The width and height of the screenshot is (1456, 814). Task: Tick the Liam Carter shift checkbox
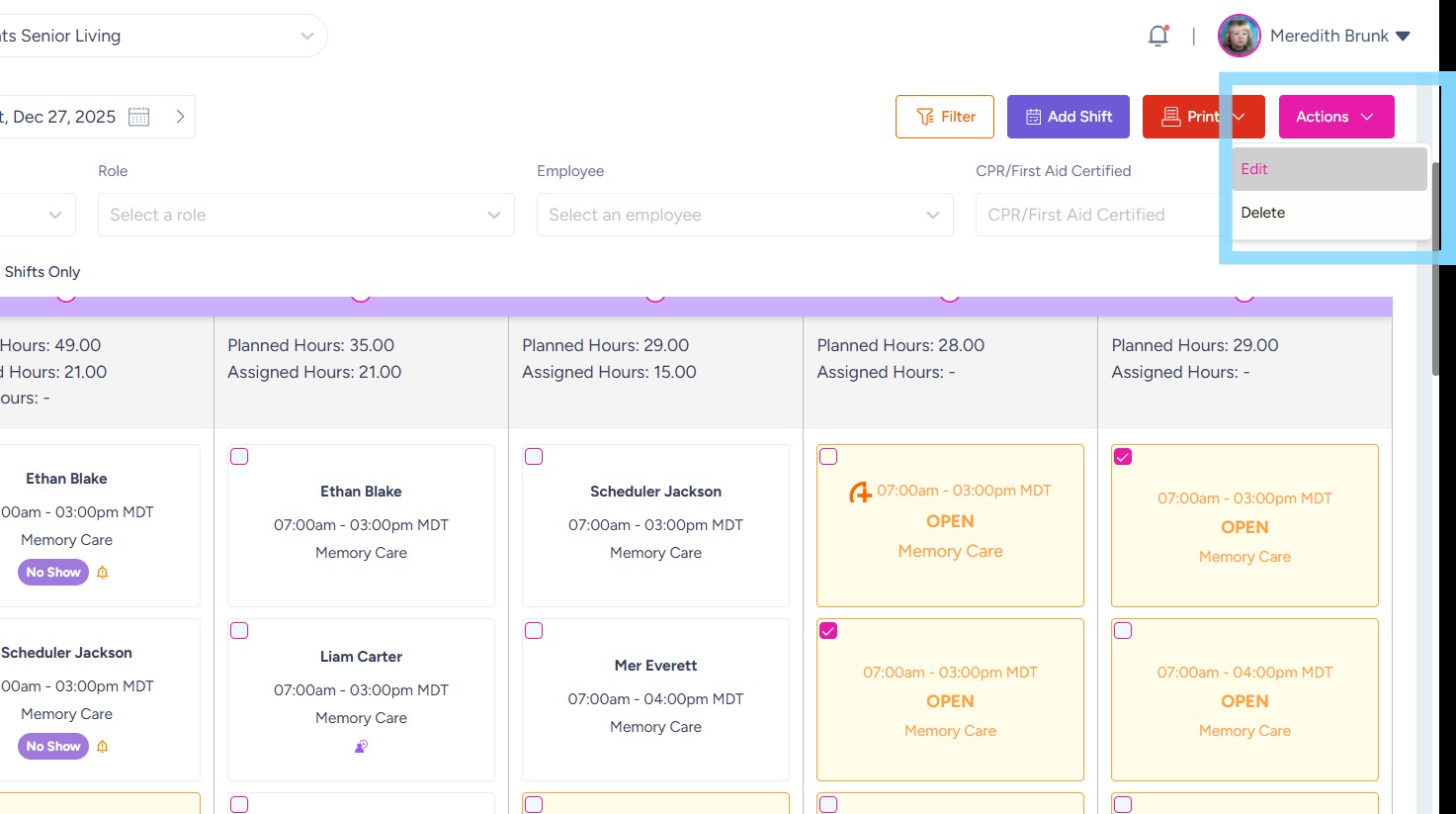[239, 631]
